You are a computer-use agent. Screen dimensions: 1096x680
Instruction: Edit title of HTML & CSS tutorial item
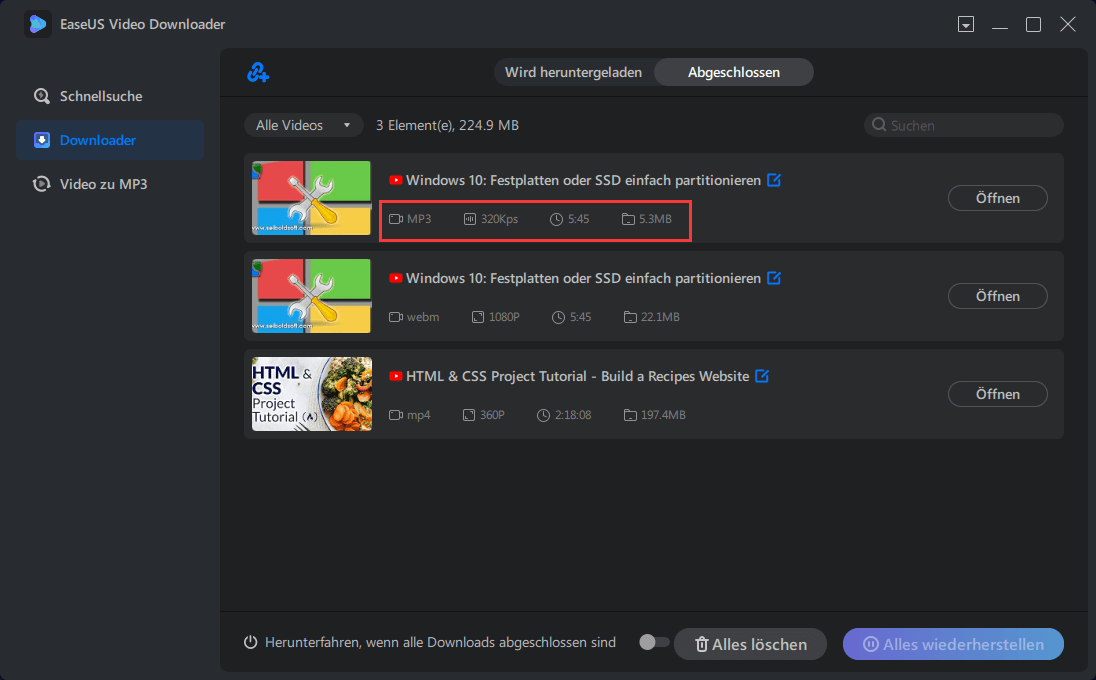click(x=762, y=376)
